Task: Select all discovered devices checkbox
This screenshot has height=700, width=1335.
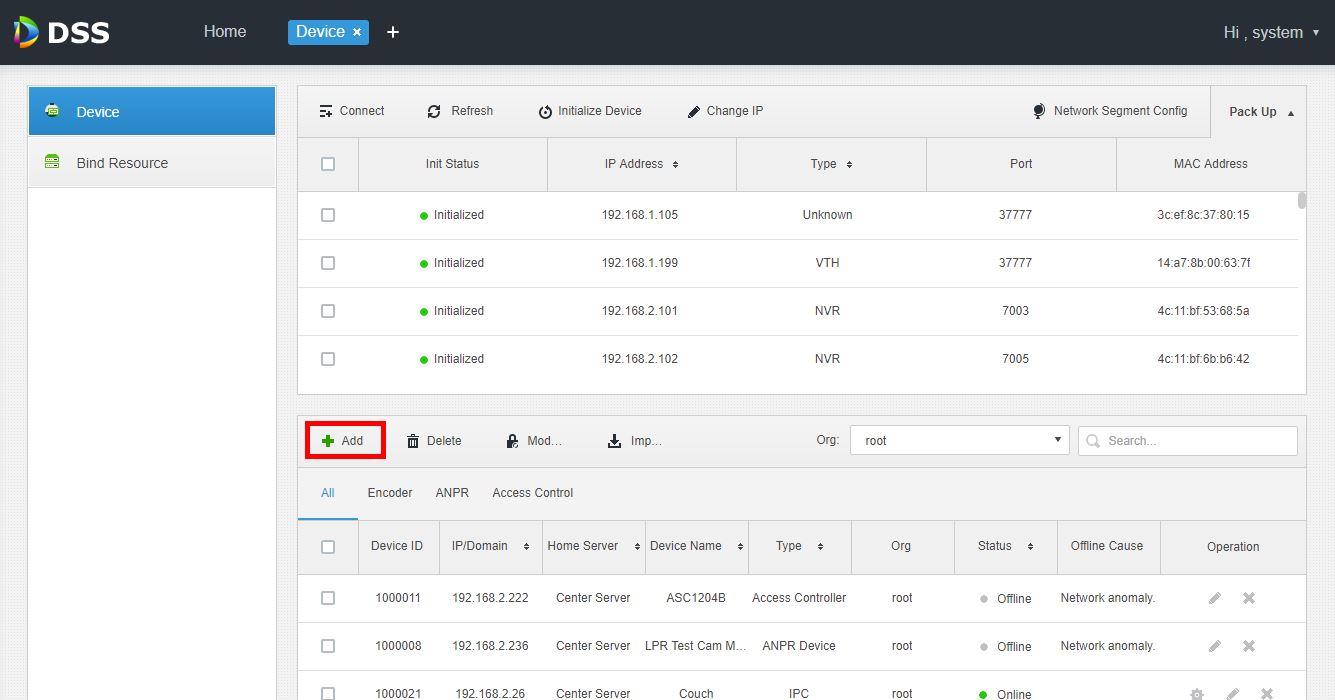Action: point(328,164)
